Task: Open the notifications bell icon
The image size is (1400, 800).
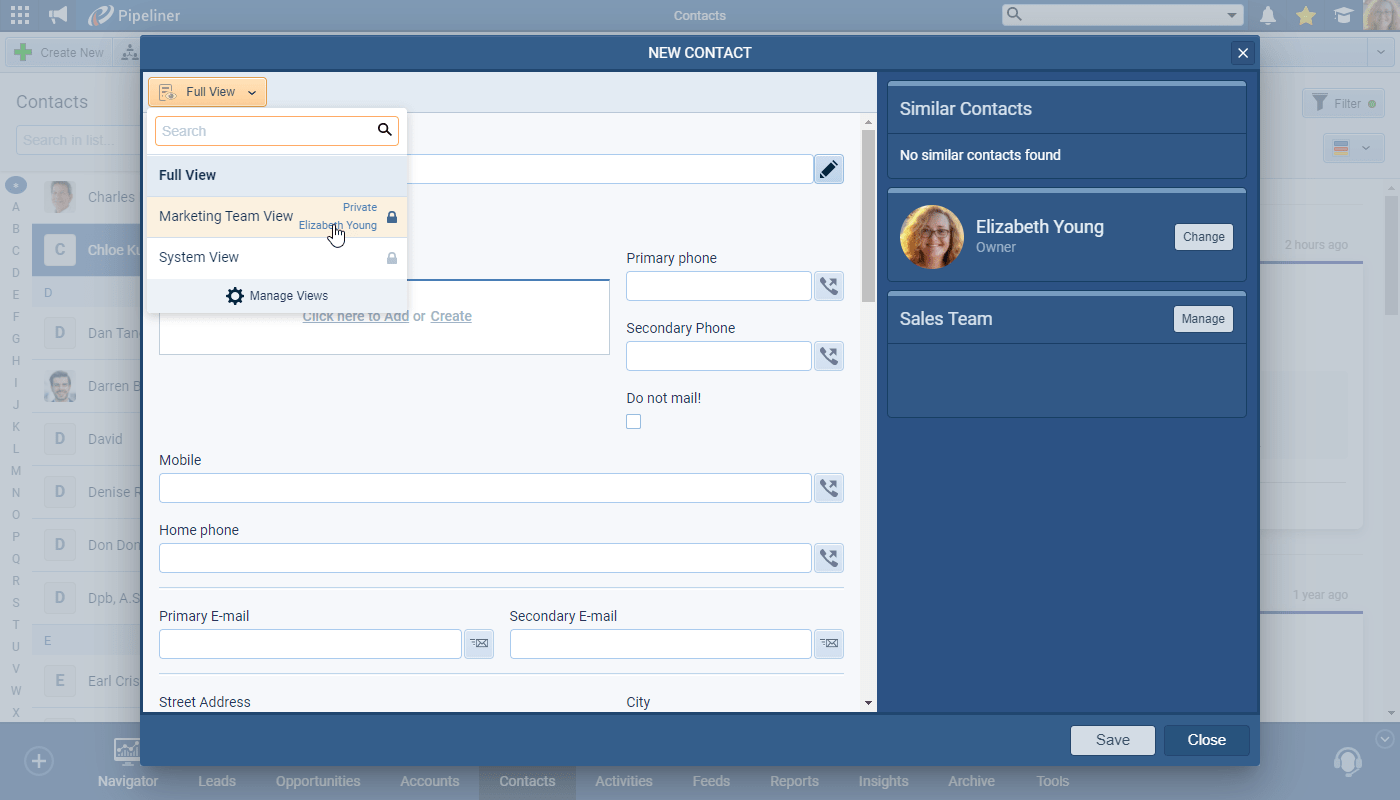Action: pos(1268,15)
